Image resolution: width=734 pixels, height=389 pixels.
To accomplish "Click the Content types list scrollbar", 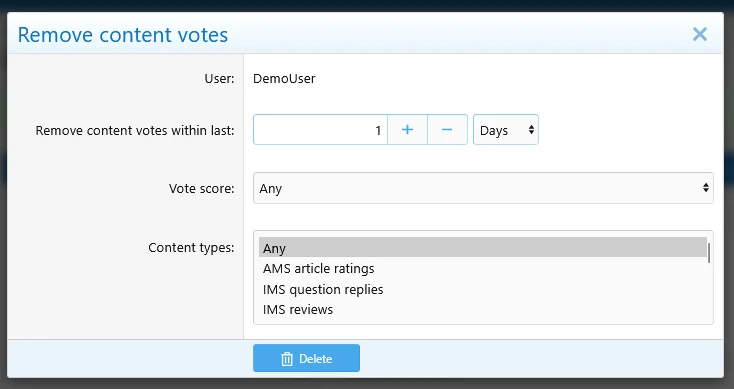I will pos(709,253).
